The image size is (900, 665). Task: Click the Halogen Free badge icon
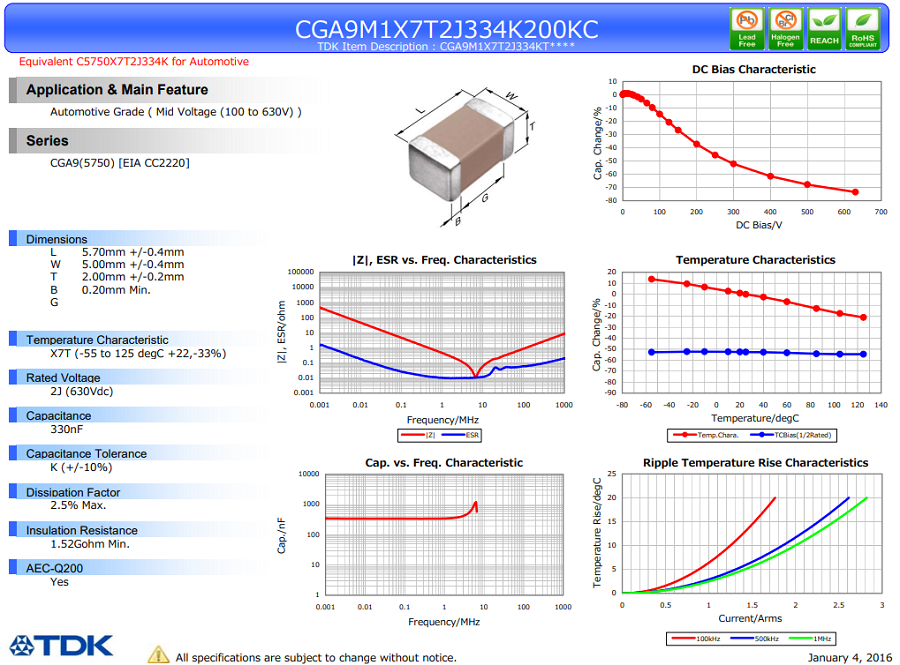click(785, 27)
